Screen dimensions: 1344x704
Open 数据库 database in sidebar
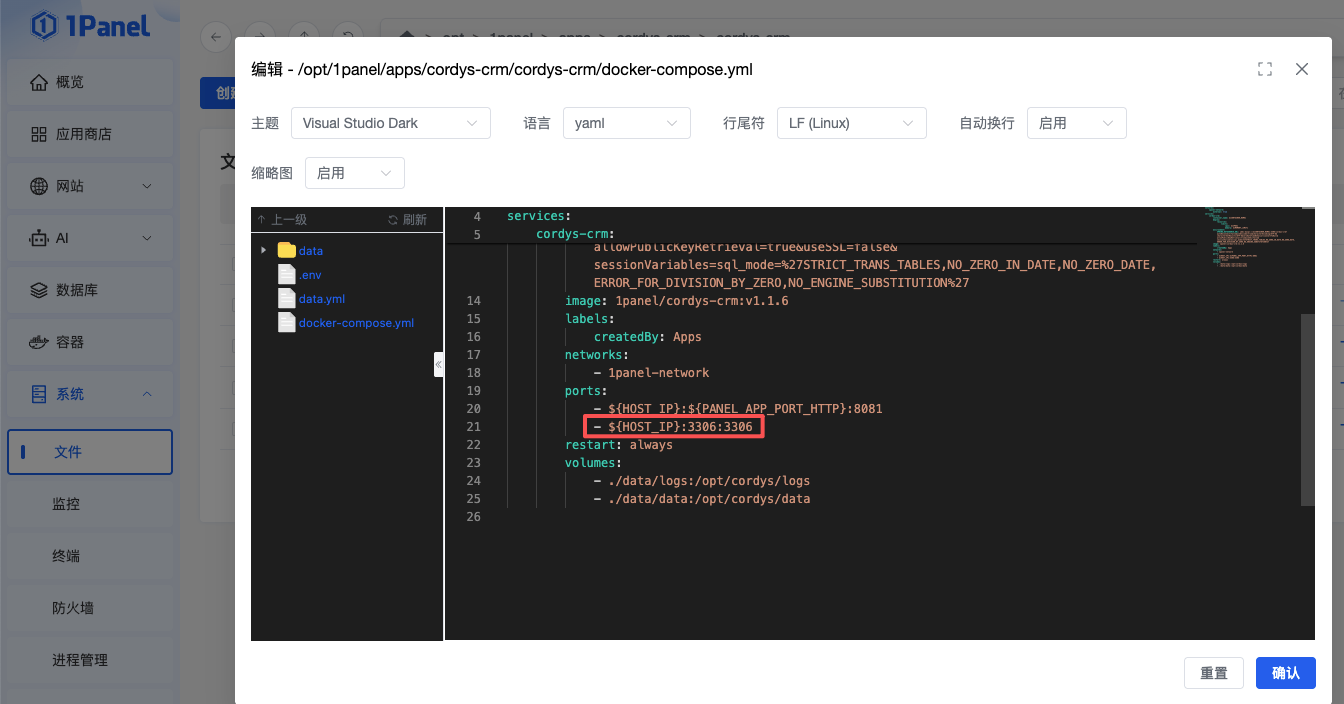tap(90, 290)
